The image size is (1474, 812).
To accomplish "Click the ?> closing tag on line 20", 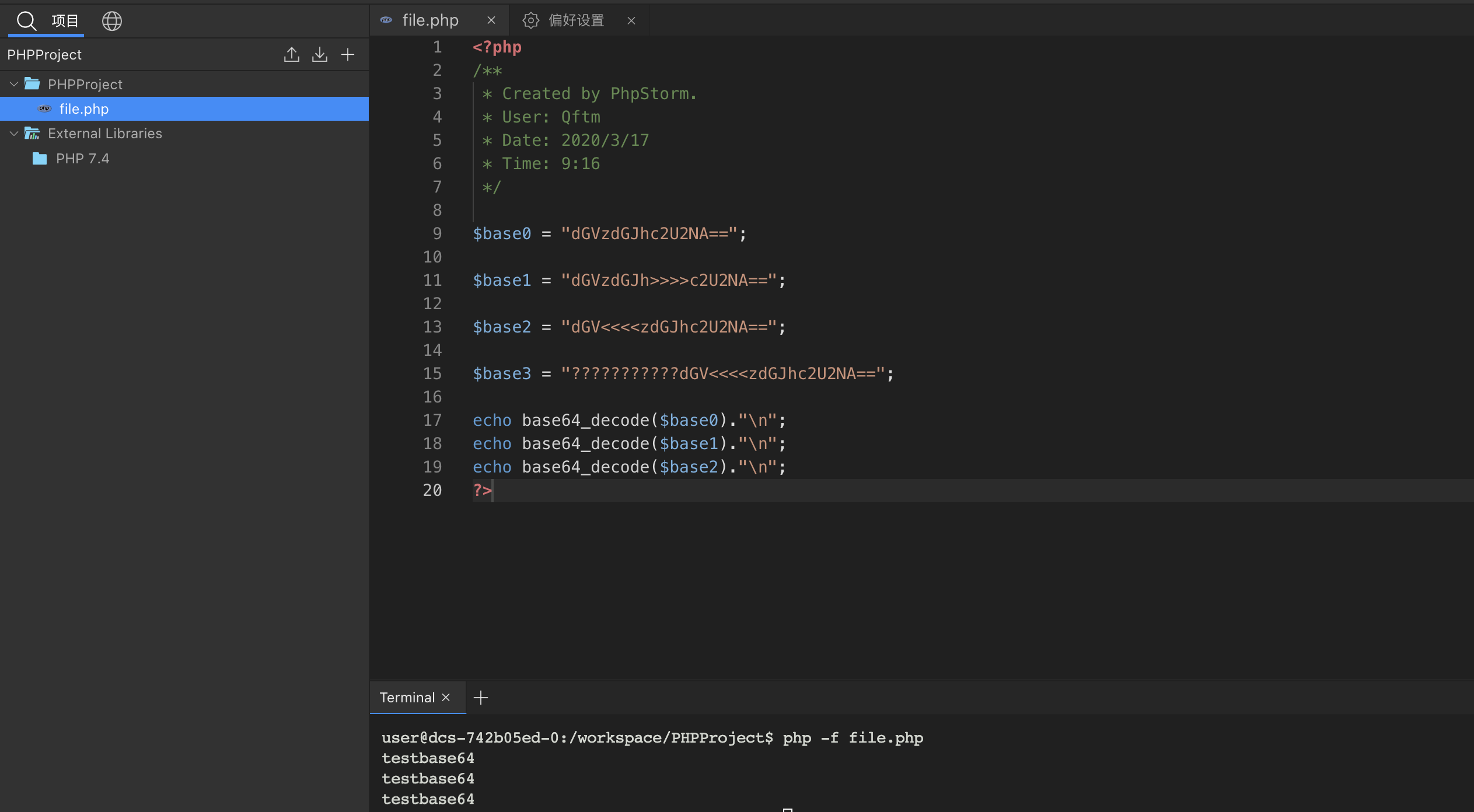I will pos(482,490).
